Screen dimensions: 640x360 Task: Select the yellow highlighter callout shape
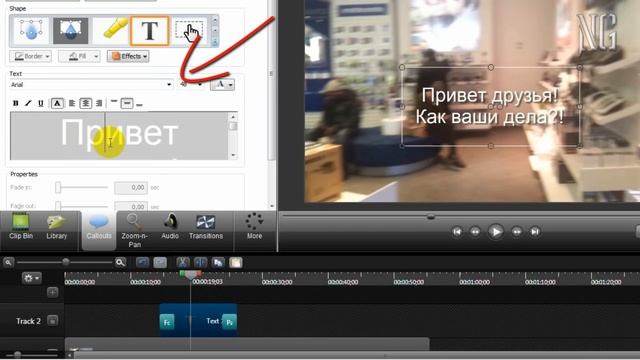point(111,31)
